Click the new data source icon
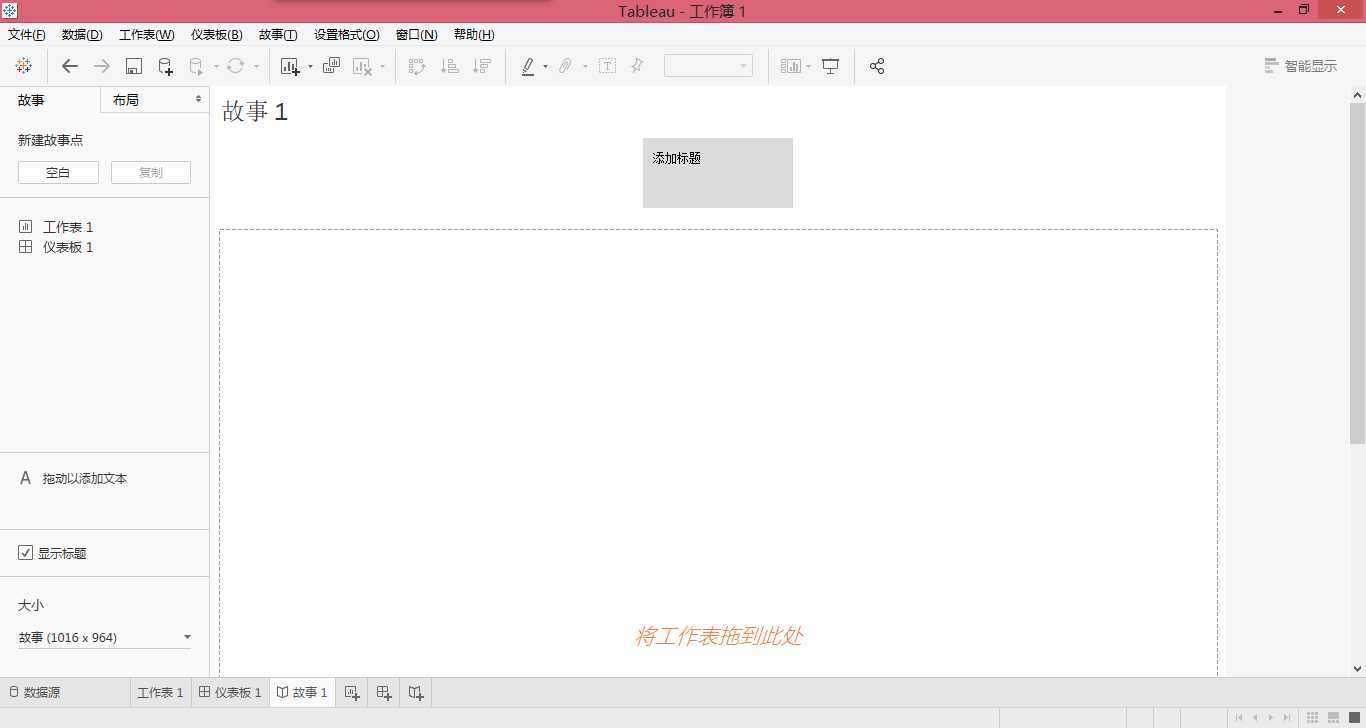The image size is (1366, 728). (166, 66)
